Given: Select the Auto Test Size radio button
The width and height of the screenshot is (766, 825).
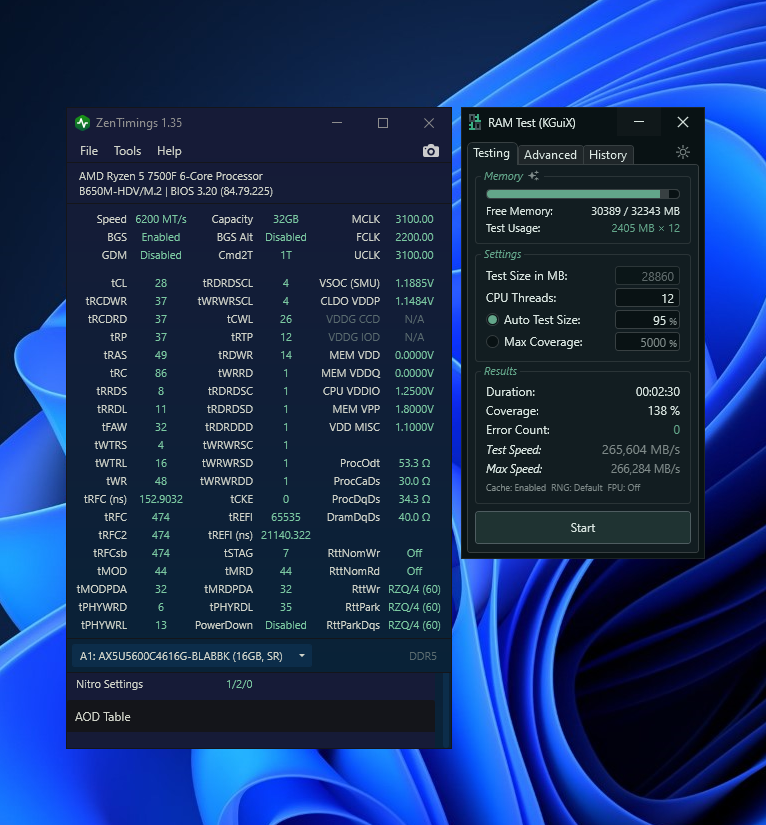Looking at the screenshot, I should pyautogui.click(x=492, y=320).
